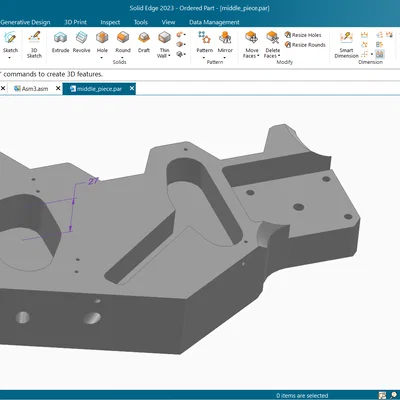
Task: Expand the Sketch dropdown arrow
Action: coord(10,57)
